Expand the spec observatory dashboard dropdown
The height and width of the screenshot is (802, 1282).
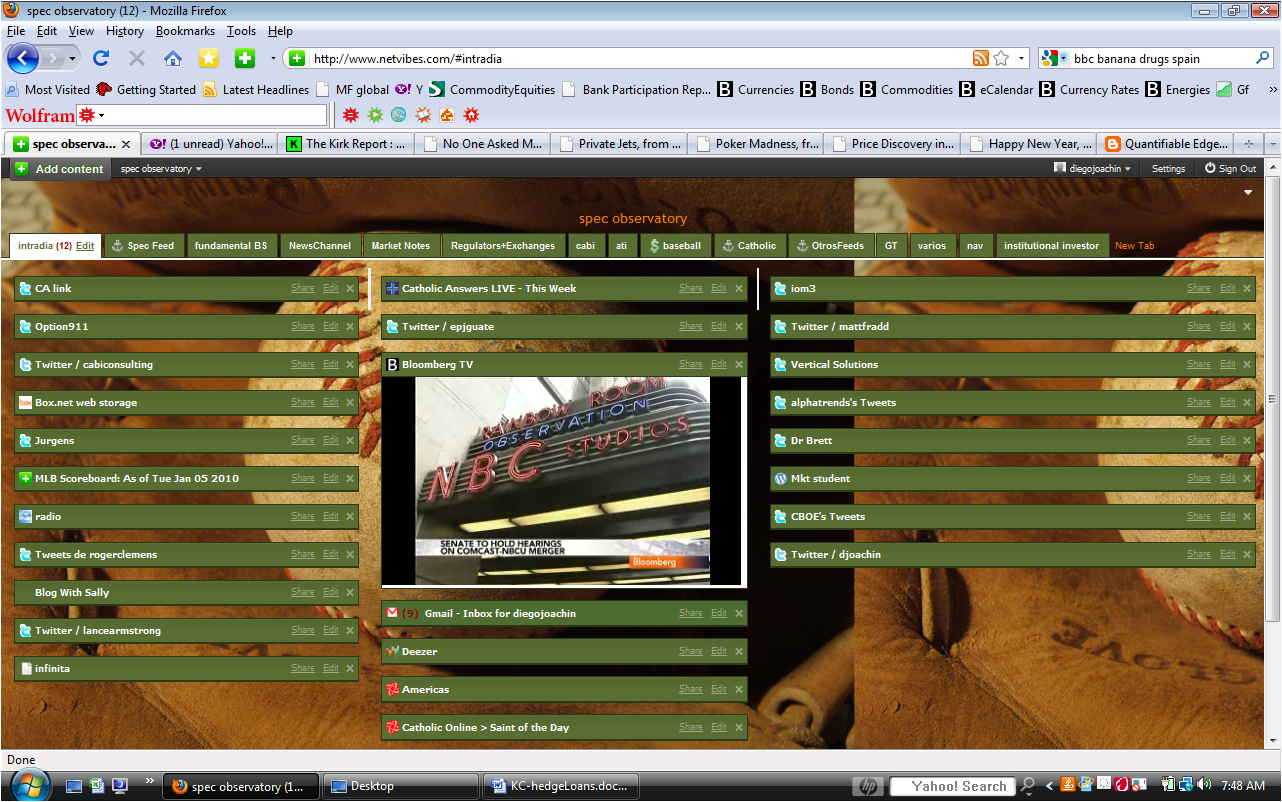coord(161,169)
